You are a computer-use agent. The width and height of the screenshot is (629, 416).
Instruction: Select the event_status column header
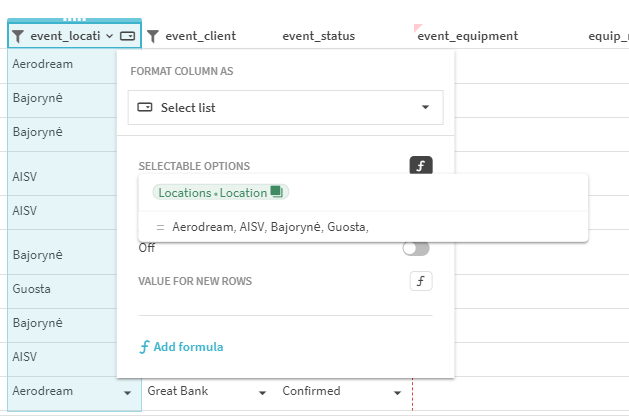[x=318, y=36]
